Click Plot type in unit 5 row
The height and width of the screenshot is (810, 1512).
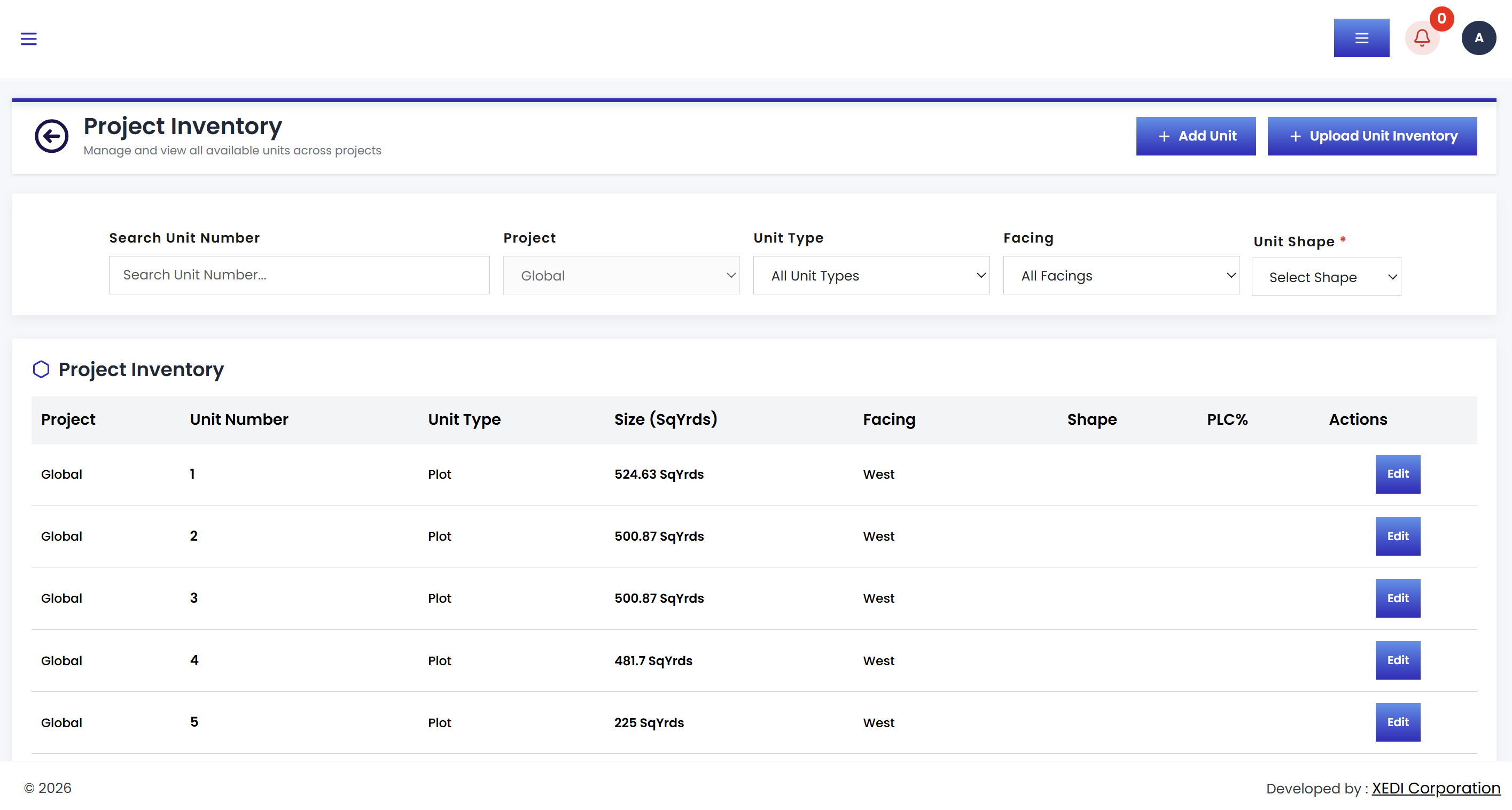[x=439, y=723]
